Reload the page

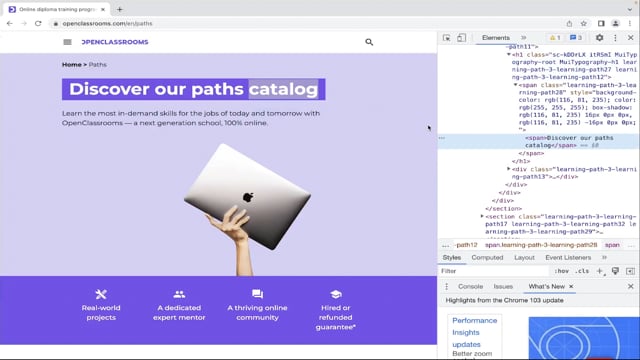pyautogui.click(x=38, y=24)
